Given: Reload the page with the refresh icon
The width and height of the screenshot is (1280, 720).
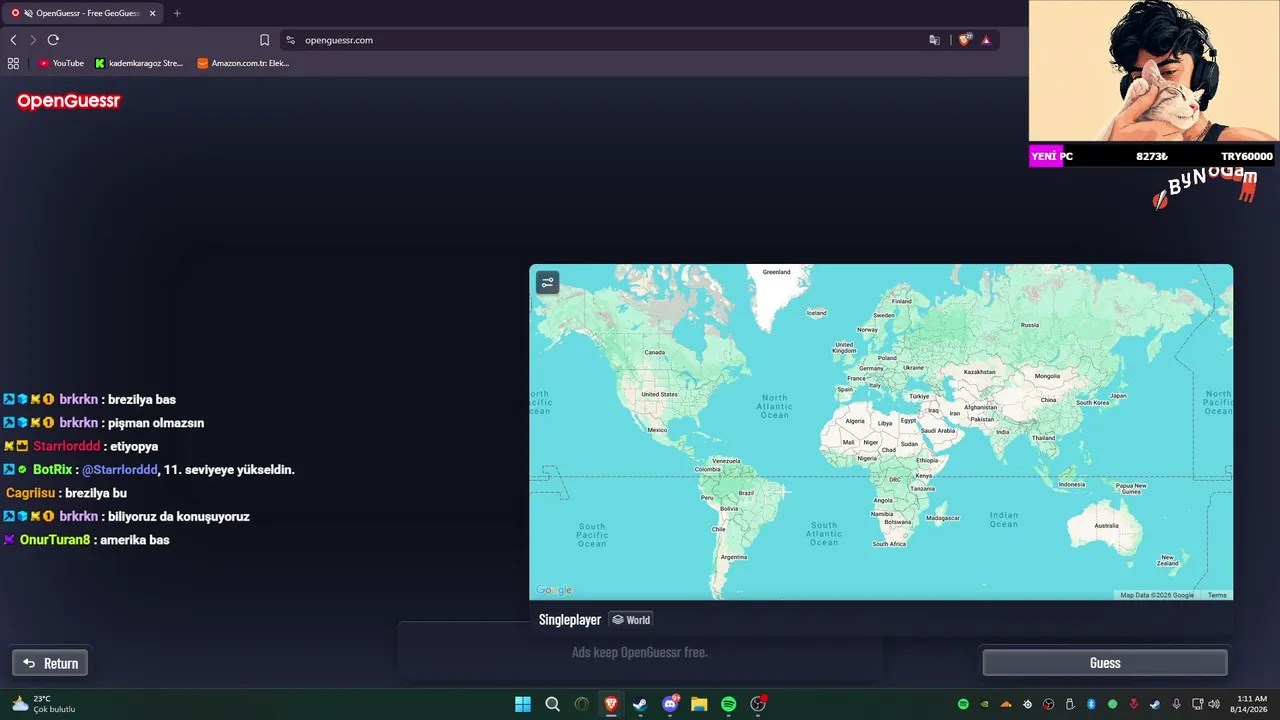Looking at the screenshot, I should [53, 40].
